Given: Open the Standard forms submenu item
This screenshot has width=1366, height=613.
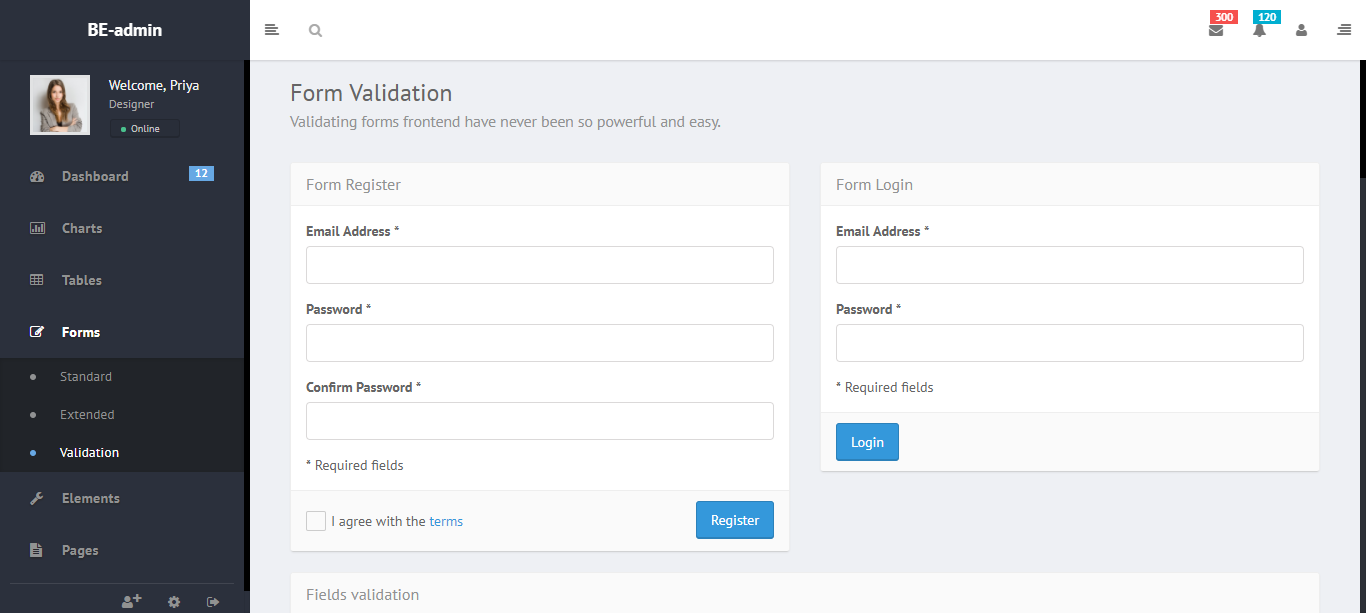Looking at the screenshot, I should tap(86, 377).
